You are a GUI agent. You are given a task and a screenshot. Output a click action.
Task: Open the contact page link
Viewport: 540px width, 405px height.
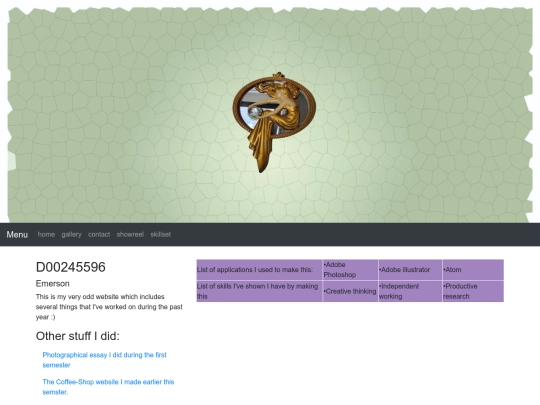pos(99,235)
